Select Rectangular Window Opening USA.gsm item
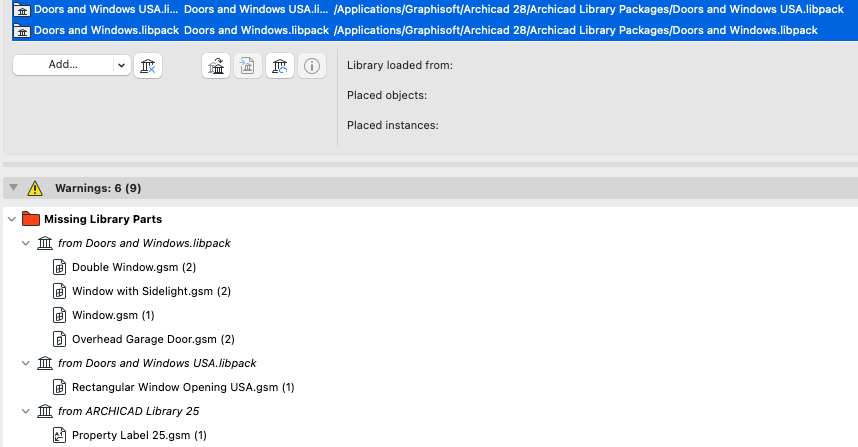The width and height of the screenshot is (858, 447). coord(182,387)
